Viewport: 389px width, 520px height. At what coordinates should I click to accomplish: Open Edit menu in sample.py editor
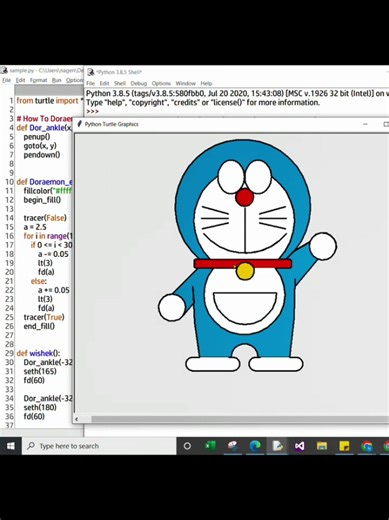(21, 80)
